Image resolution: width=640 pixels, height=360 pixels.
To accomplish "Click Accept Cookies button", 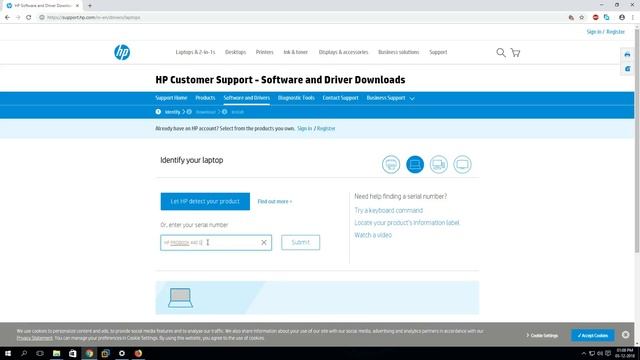I will point(593,336).
